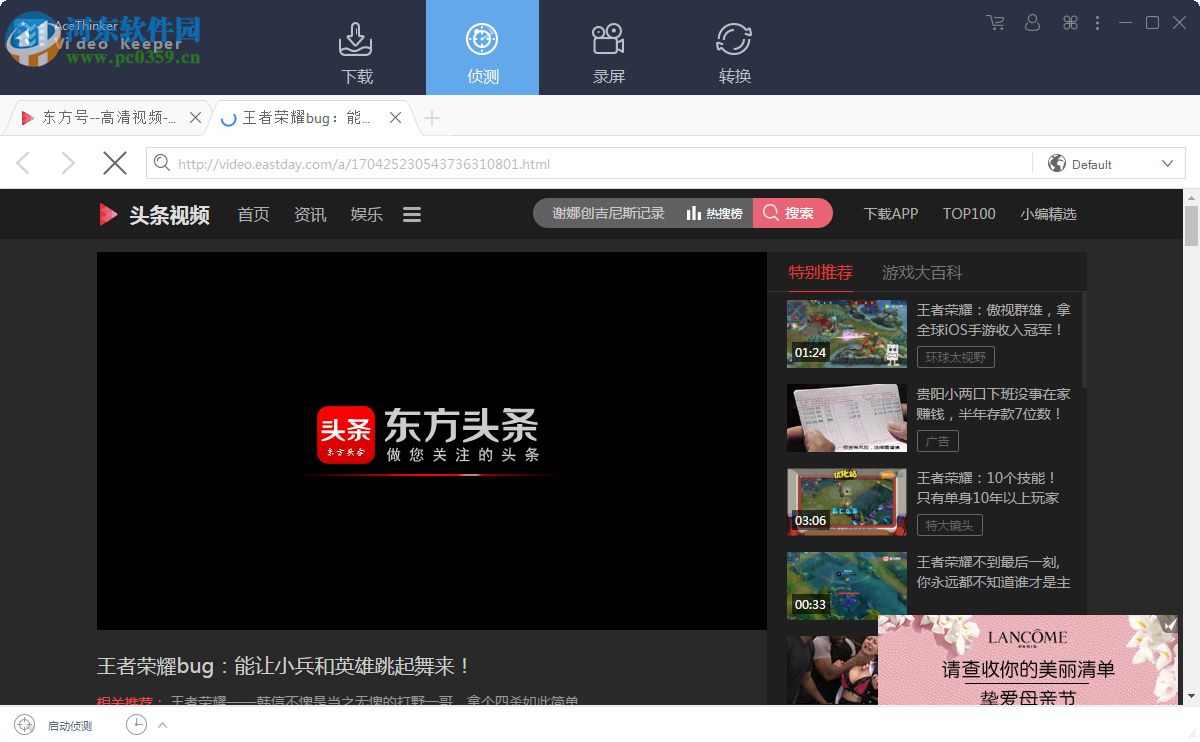The height and width of the screenshot is (742, 1200).
Task: Open the 侦测 (Detect) panel
Action: [482, 47]
